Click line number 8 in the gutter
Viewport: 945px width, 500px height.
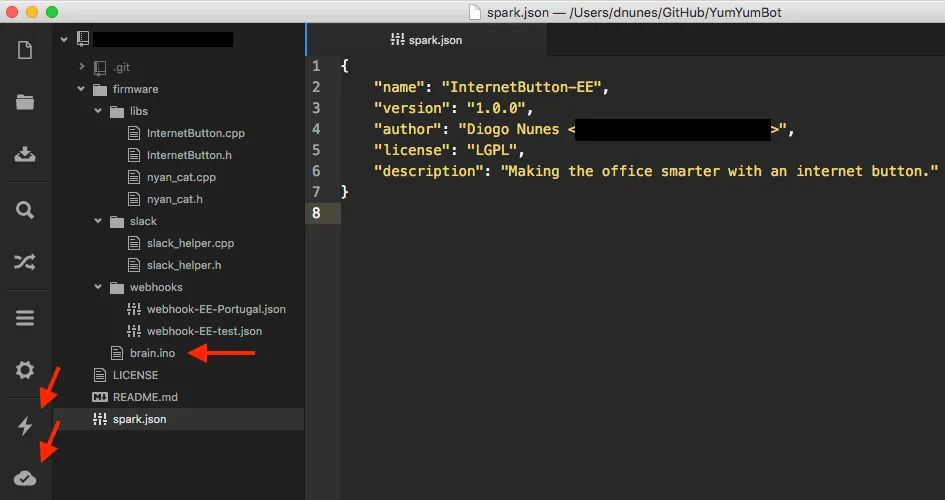(x=316, y=213)
